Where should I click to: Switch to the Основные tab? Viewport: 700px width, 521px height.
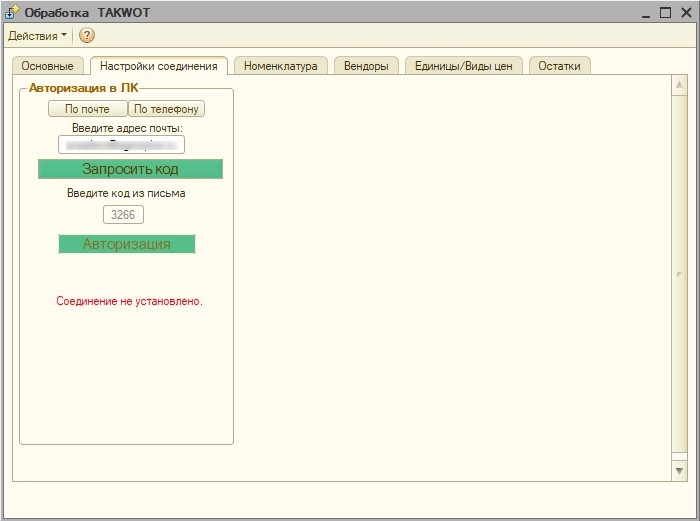(x=47, y=66)
